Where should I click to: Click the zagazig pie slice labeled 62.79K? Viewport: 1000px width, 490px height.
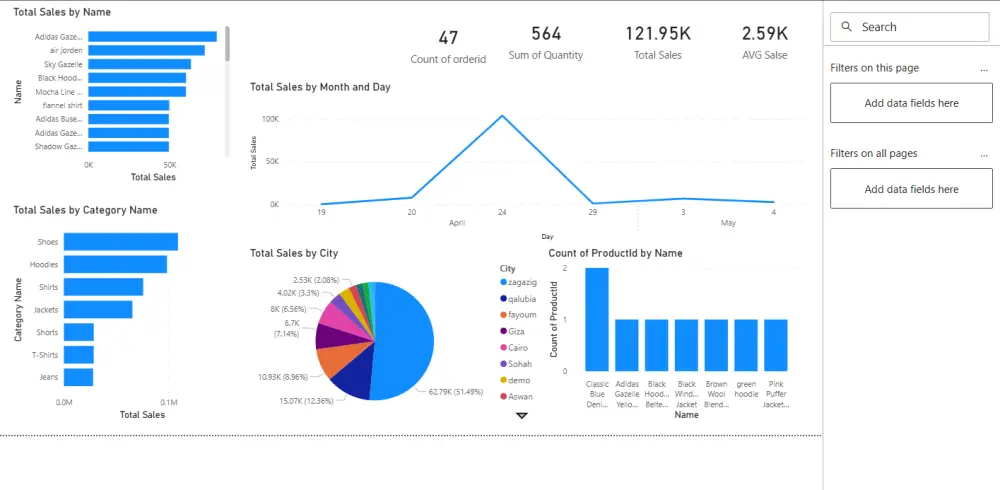[x=405, y=341]
